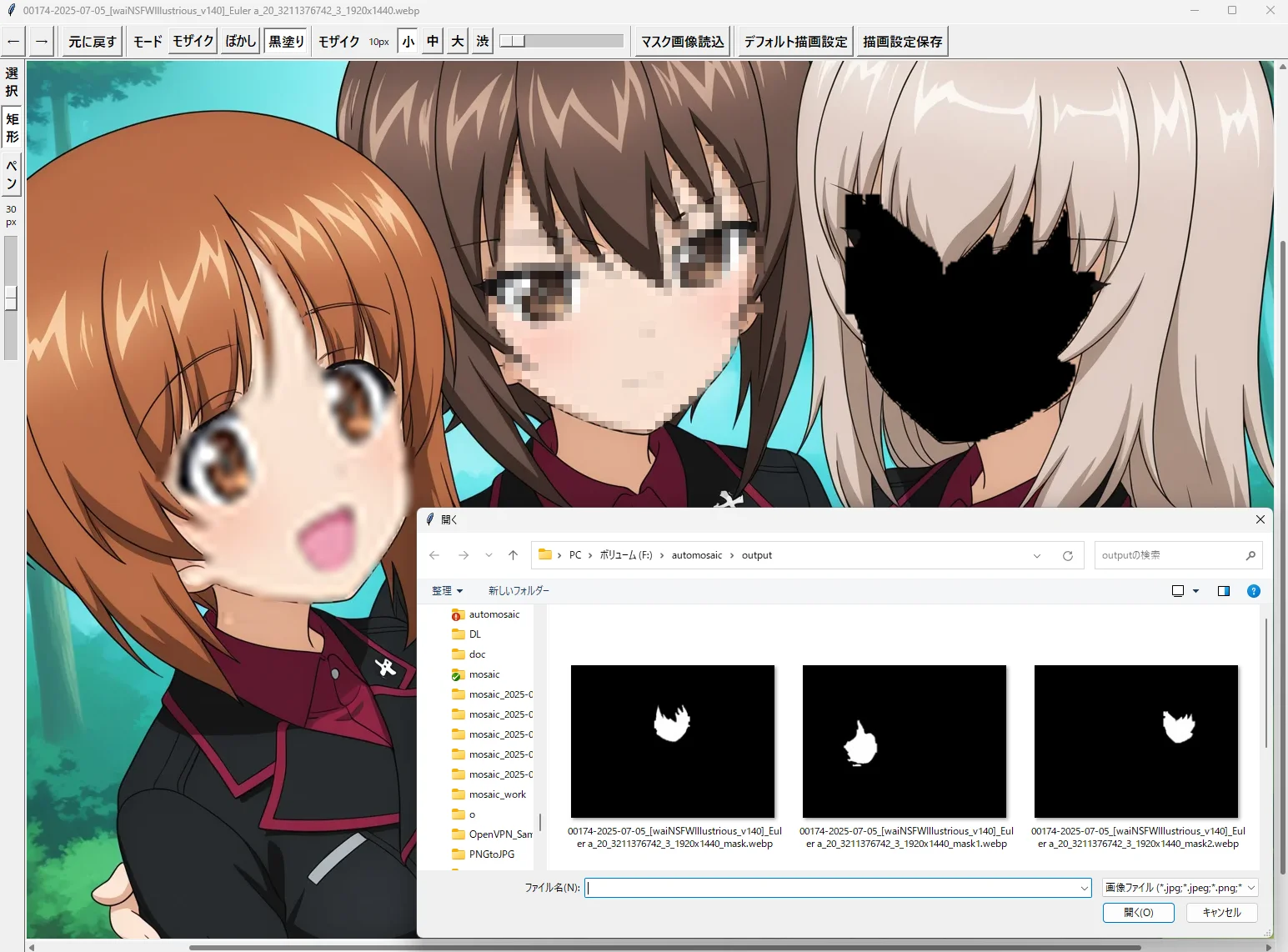The height and width of the screenshot is (952, 1288).
Task: Toggle the preview pane icon
Action: [x=1223, y=591]
